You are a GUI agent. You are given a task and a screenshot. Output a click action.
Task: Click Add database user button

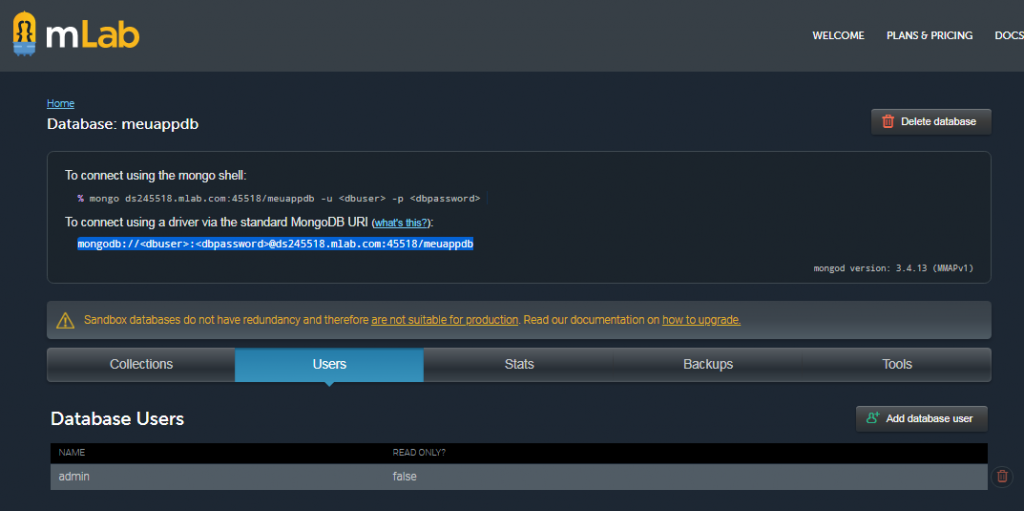(x=921, y=418)
